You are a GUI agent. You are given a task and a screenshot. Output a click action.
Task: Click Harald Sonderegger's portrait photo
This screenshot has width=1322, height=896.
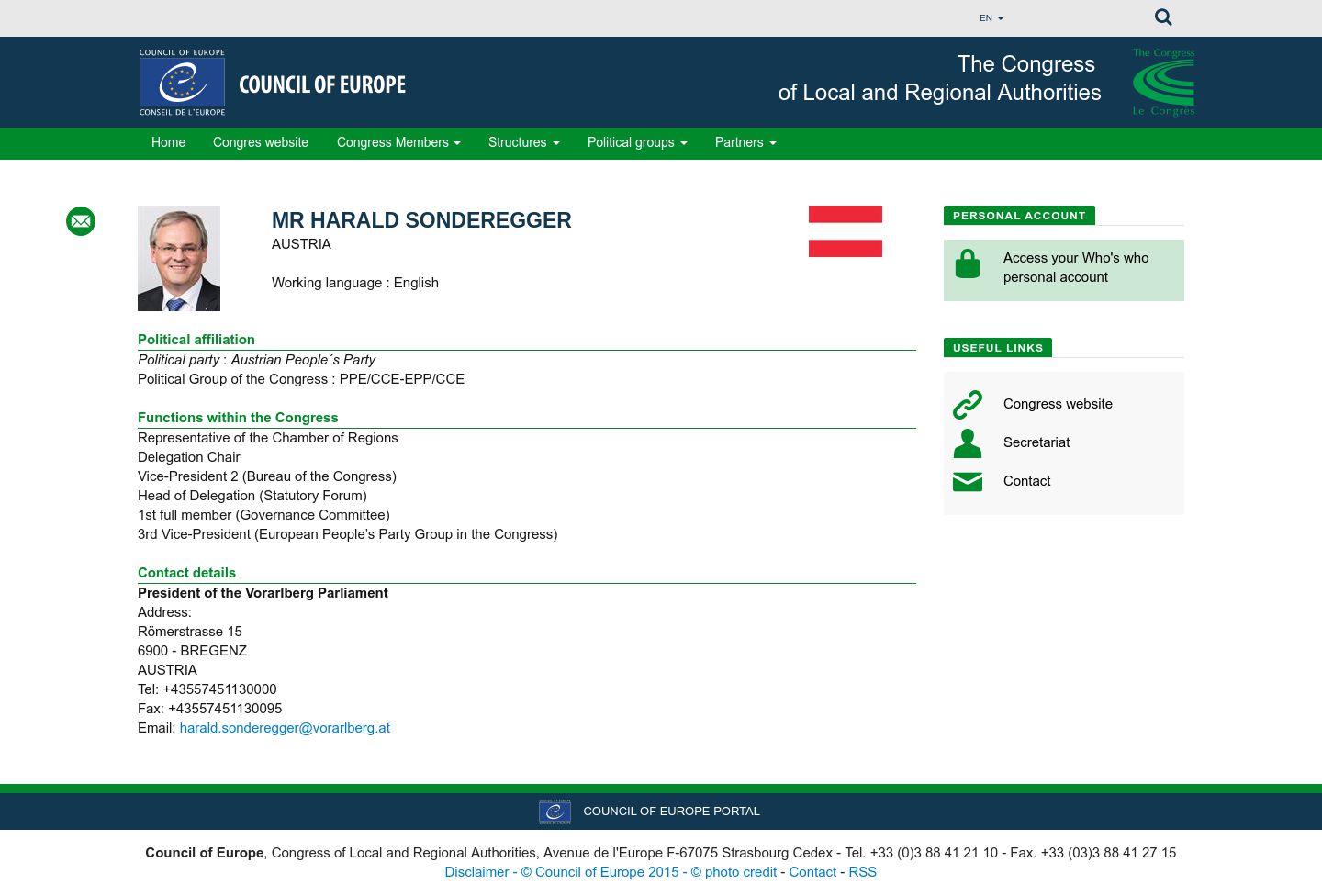(x=179, y=258)
